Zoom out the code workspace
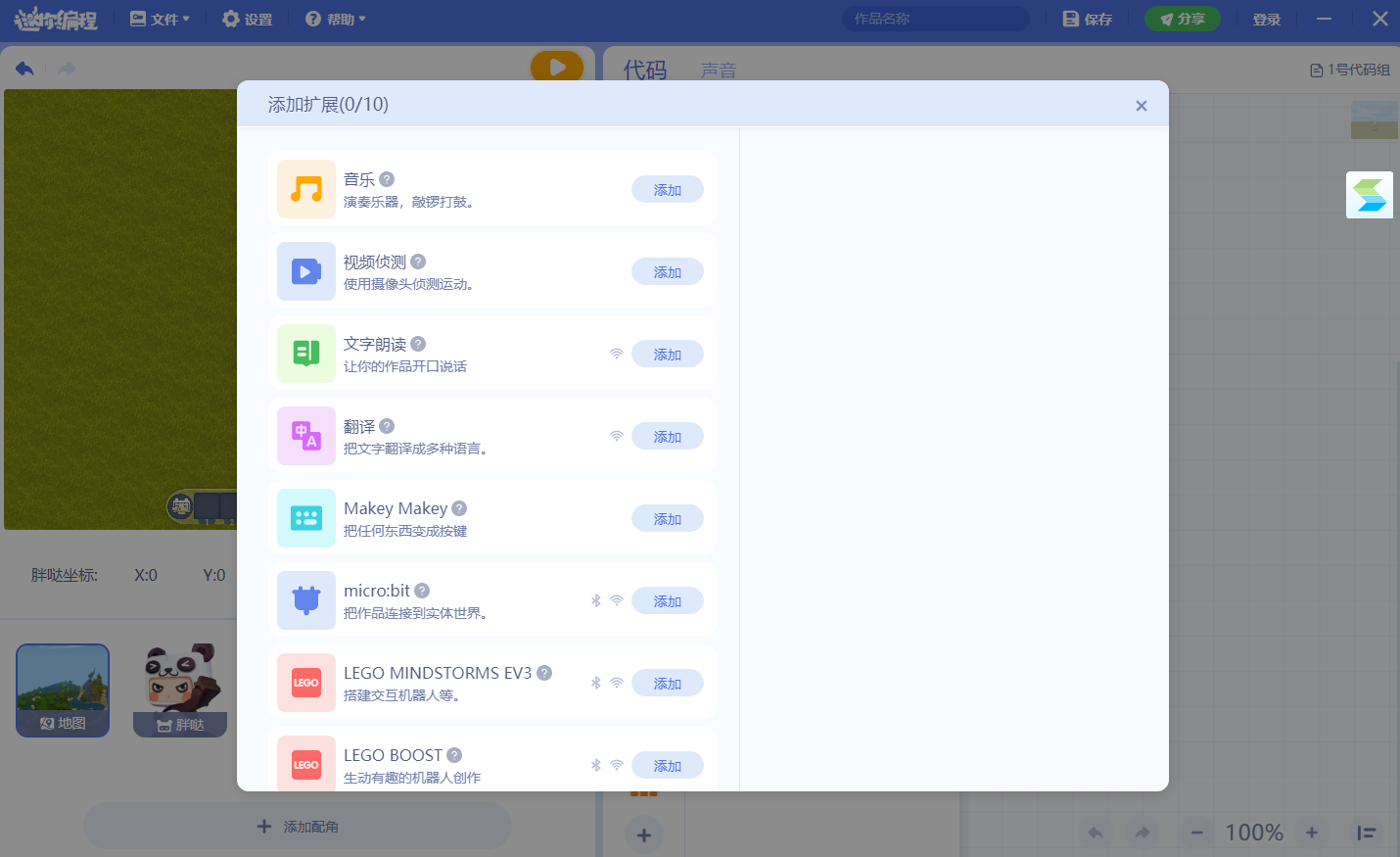Viewport: 1400px width, 857px height. click(1196, 833)
